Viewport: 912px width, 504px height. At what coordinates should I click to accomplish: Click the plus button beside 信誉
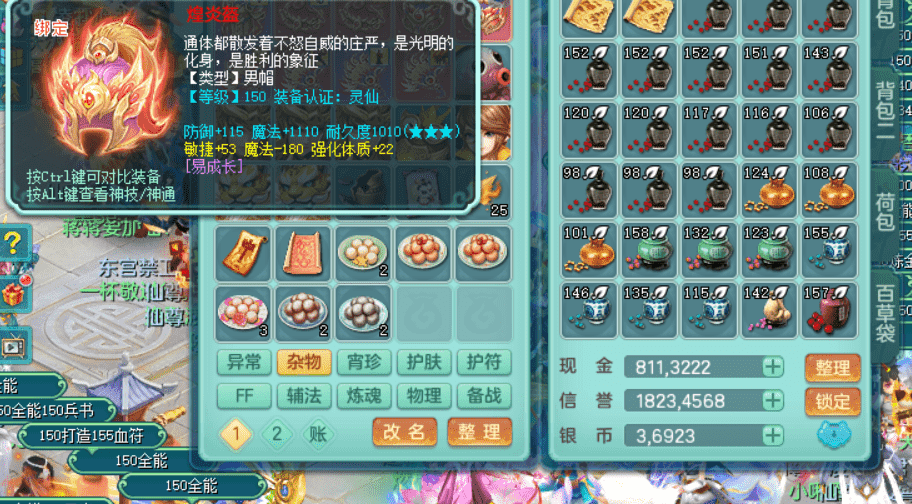click(x=773, y=401)
